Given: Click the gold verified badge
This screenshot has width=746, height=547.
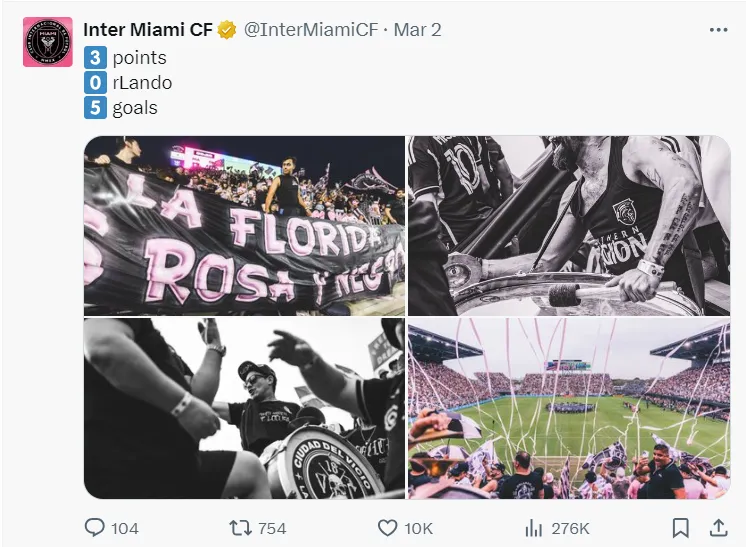Looking at the screenshot, I should point(228,30).
